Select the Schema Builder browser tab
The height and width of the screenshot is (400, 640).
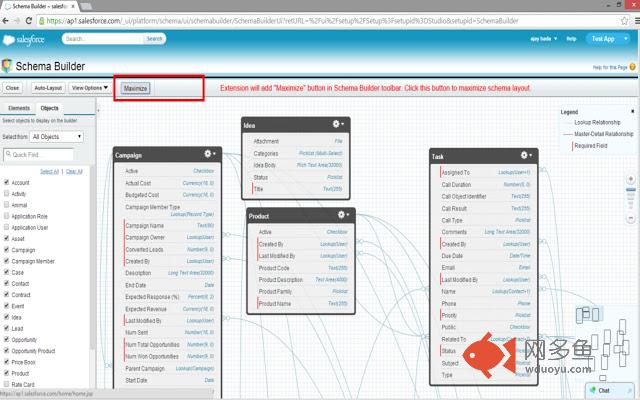tap(40, 6)
